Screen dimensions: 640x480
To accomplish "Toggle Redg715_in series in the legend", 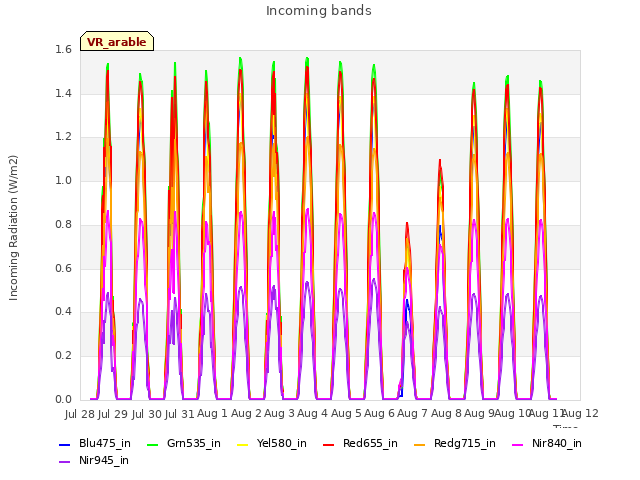I will 455,443.
